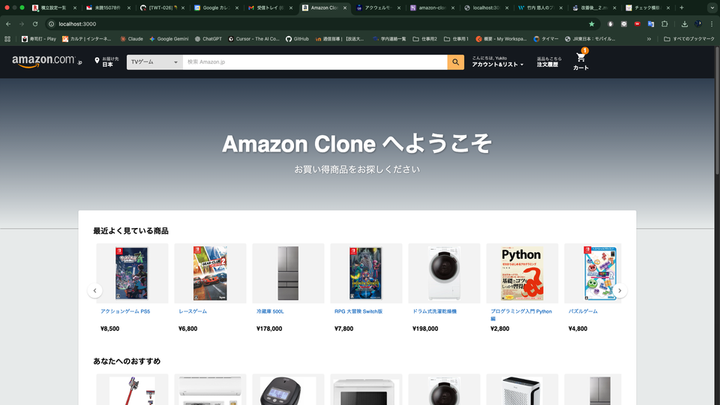Click the page vertical scrollbar
This screenshot has width=720, height=405.
[716, 225]
